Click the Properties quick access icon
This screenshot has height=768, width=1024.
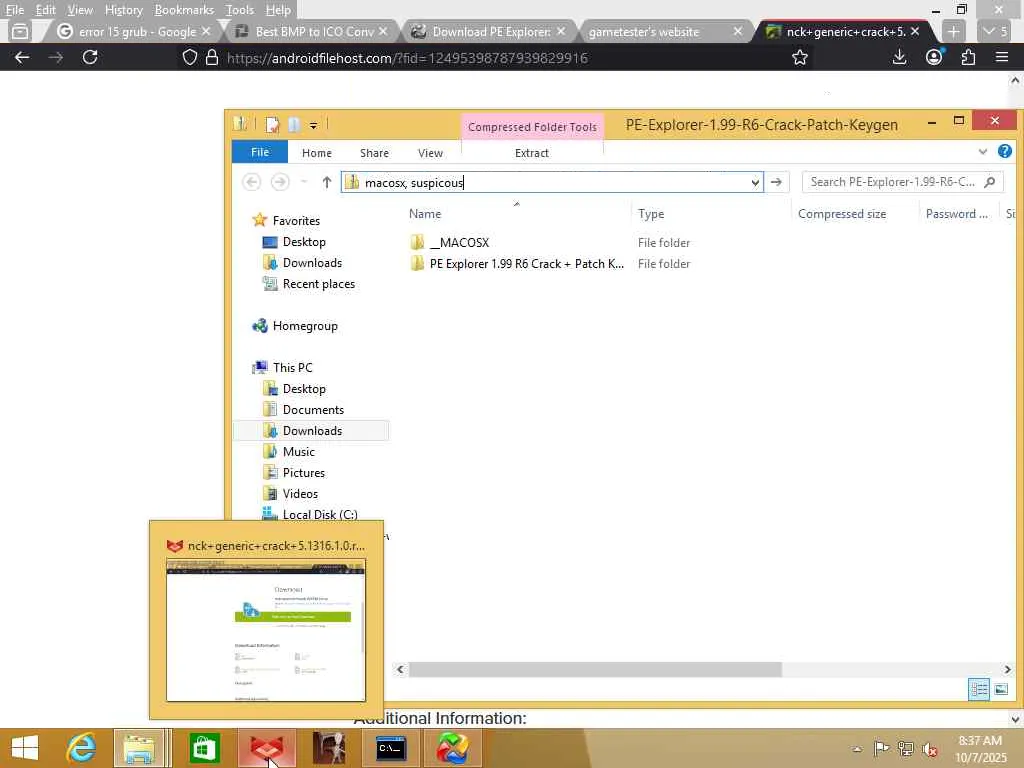(272, 124)
